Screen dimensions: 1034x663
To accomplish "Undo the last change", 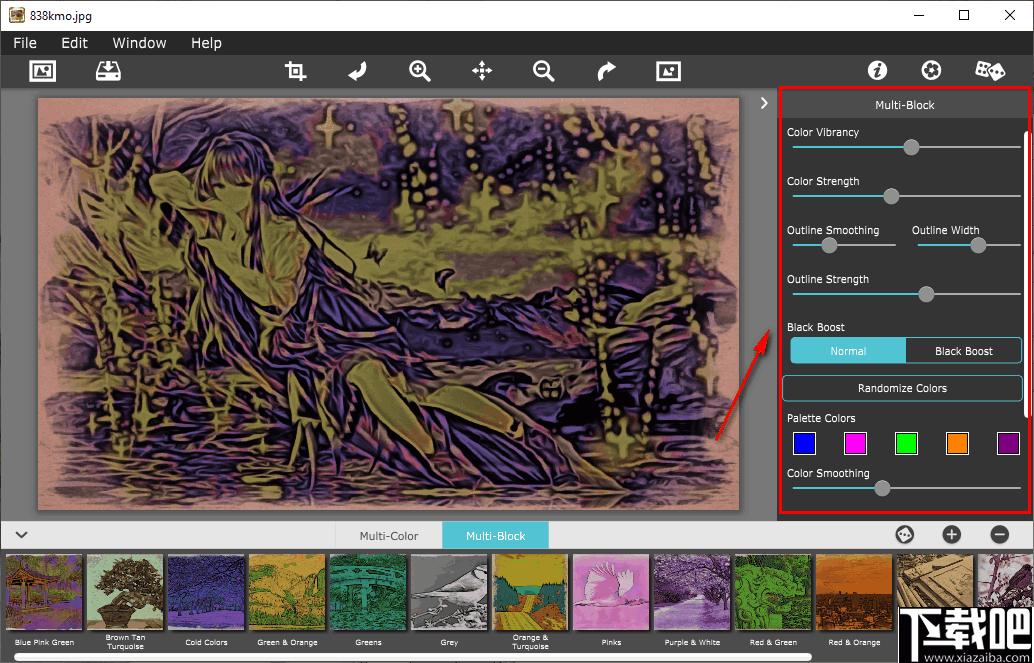I will tap(357, 71).
